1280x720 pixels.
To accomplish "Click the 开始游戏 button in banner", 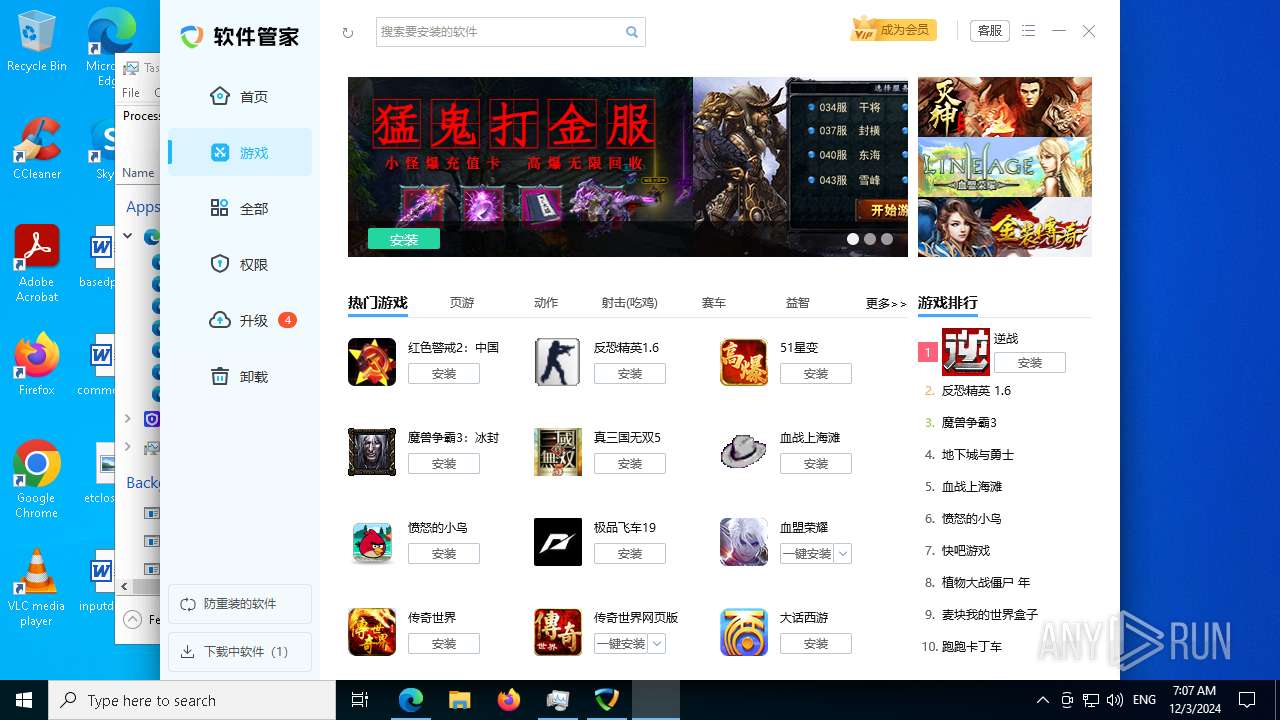I will pyautogui.click(x=882, y=210).
